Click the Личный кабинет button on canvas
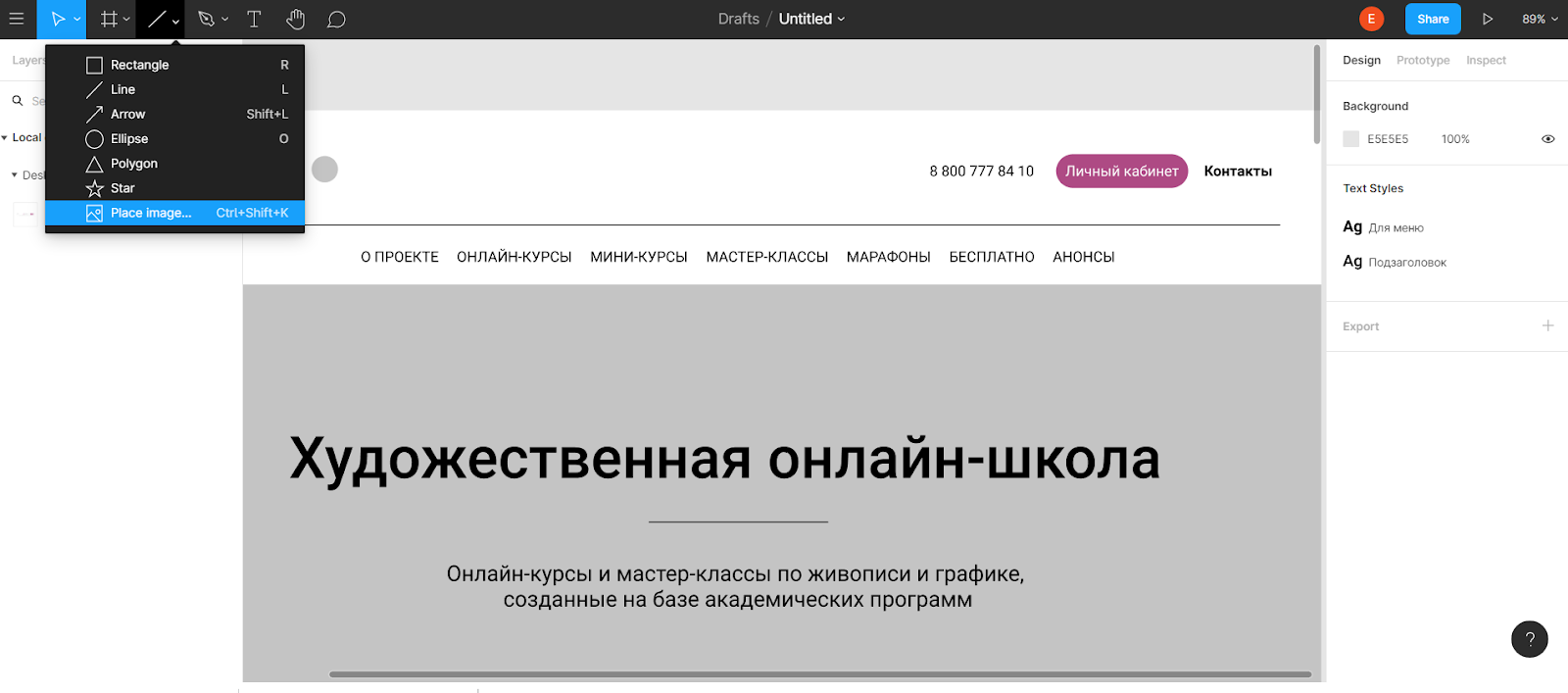The width and height of the screenshot is (1568, 693). pyautogui.click(x=1122, y=171)
